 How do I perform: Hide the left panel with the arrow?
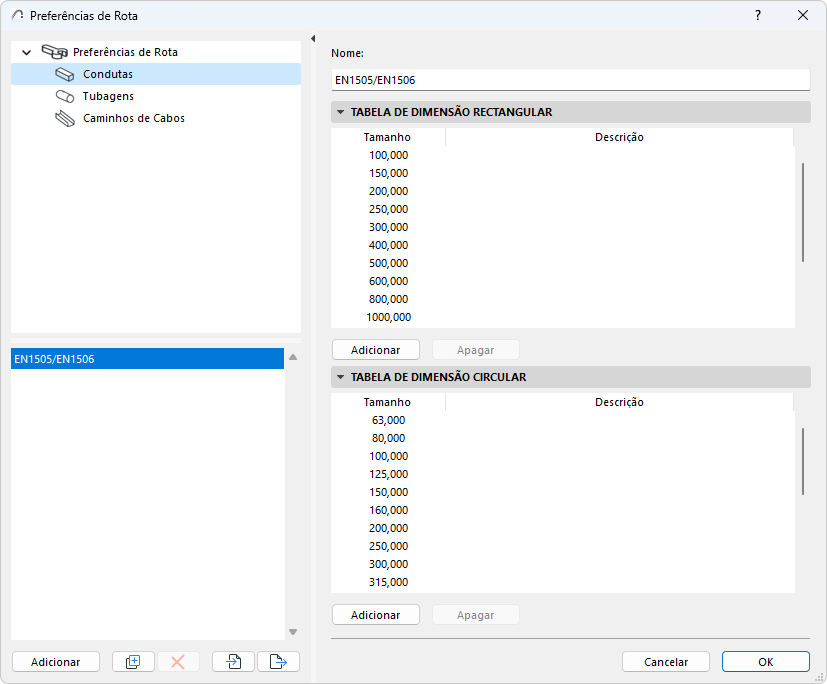(x=313, y=39)
